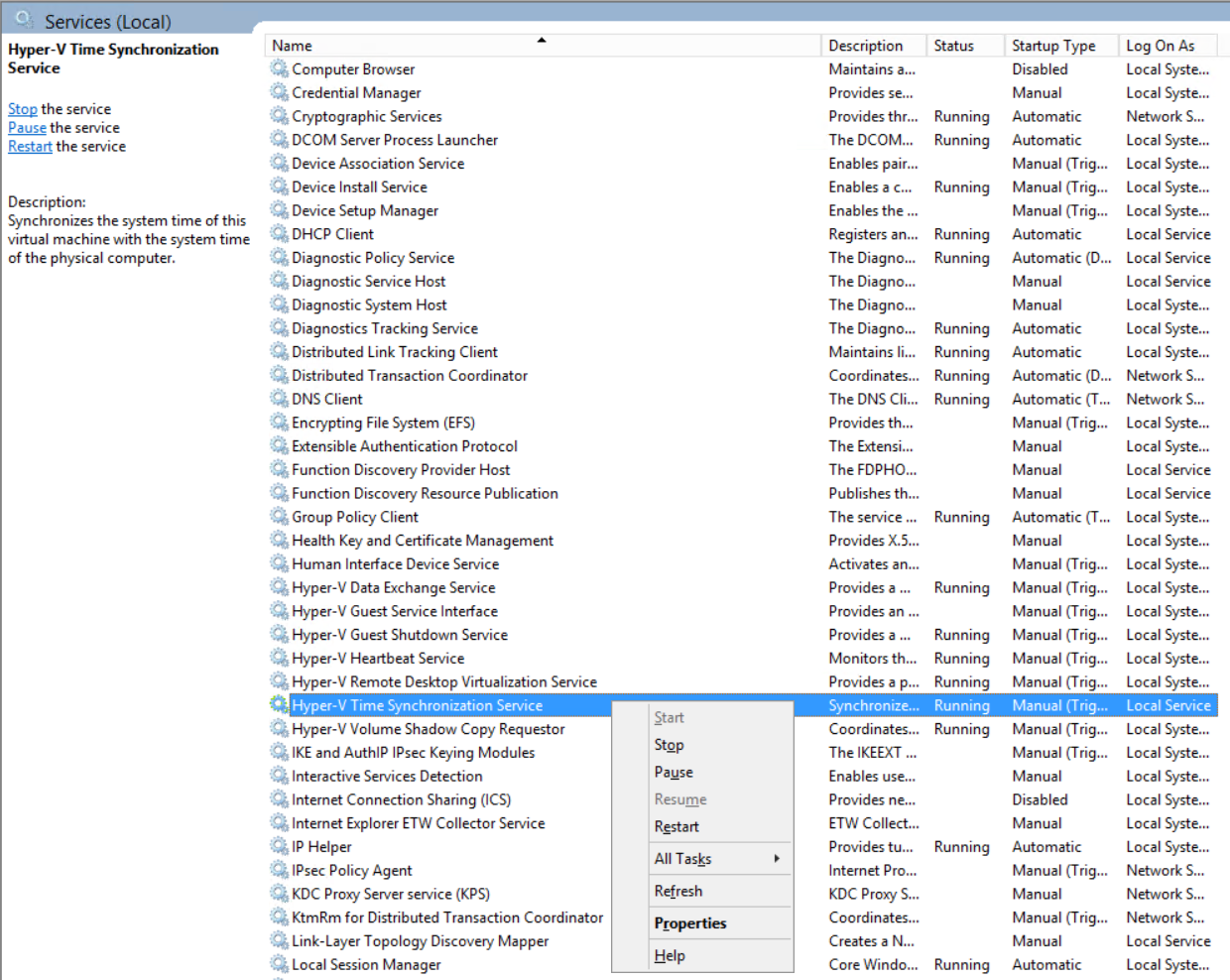The width and height of the screenshot is (1230, 980).
Task: Click the gear icon beside Computer Browser
Action: coord(279,68)
